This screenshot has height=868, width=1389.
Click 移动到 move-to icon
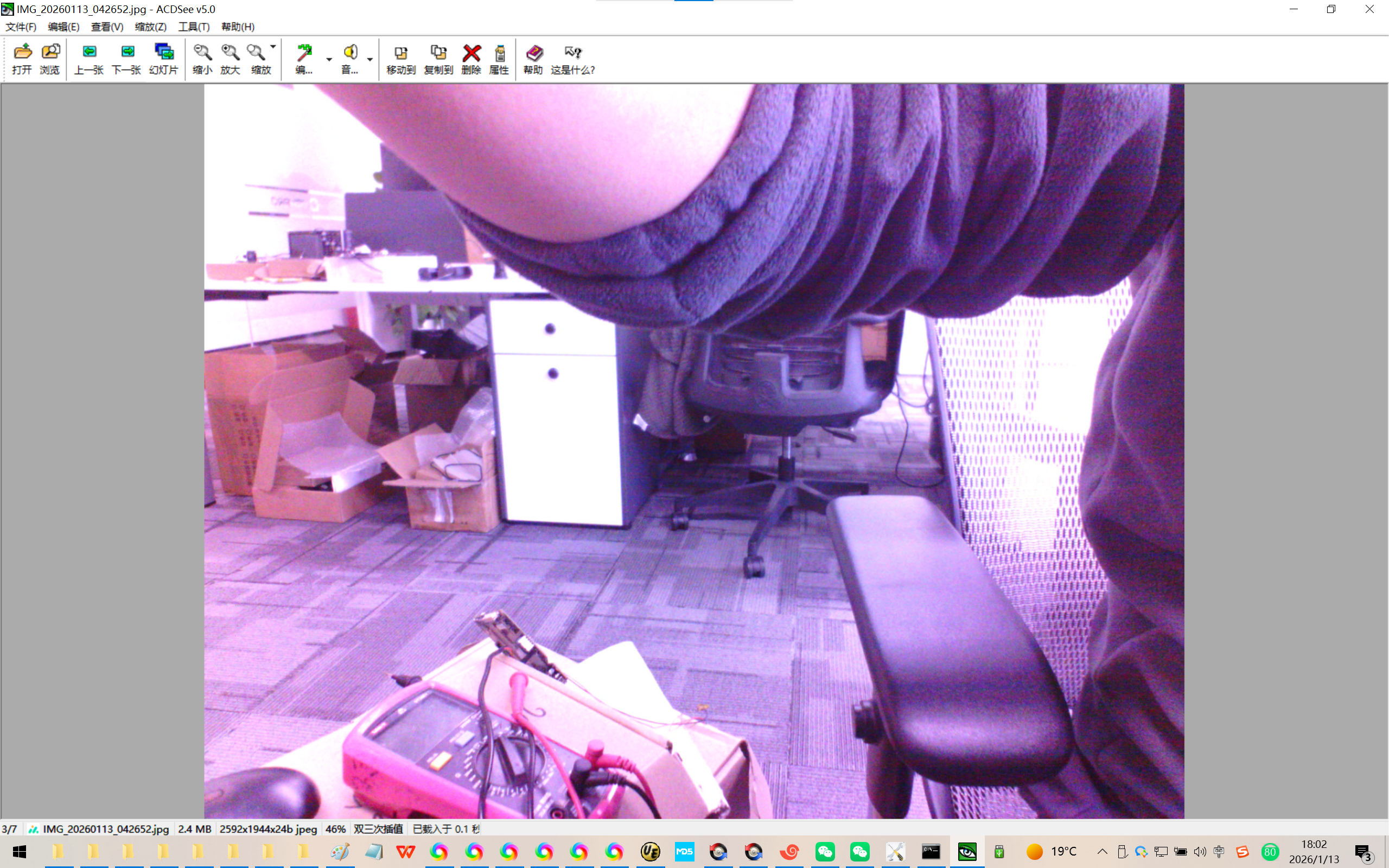(400, 59)
